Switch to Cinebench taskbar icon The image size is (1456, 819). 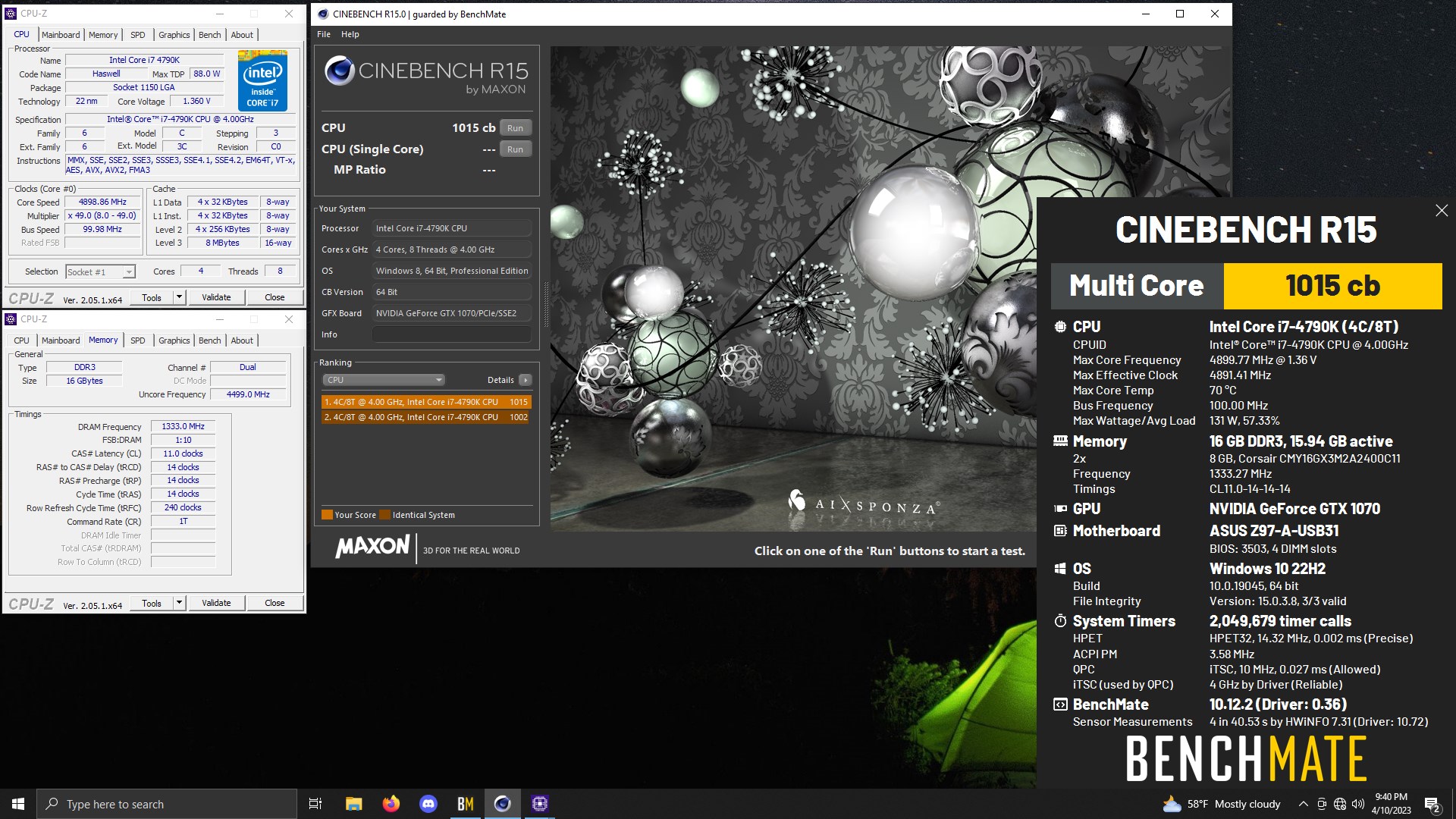point(502,804)
